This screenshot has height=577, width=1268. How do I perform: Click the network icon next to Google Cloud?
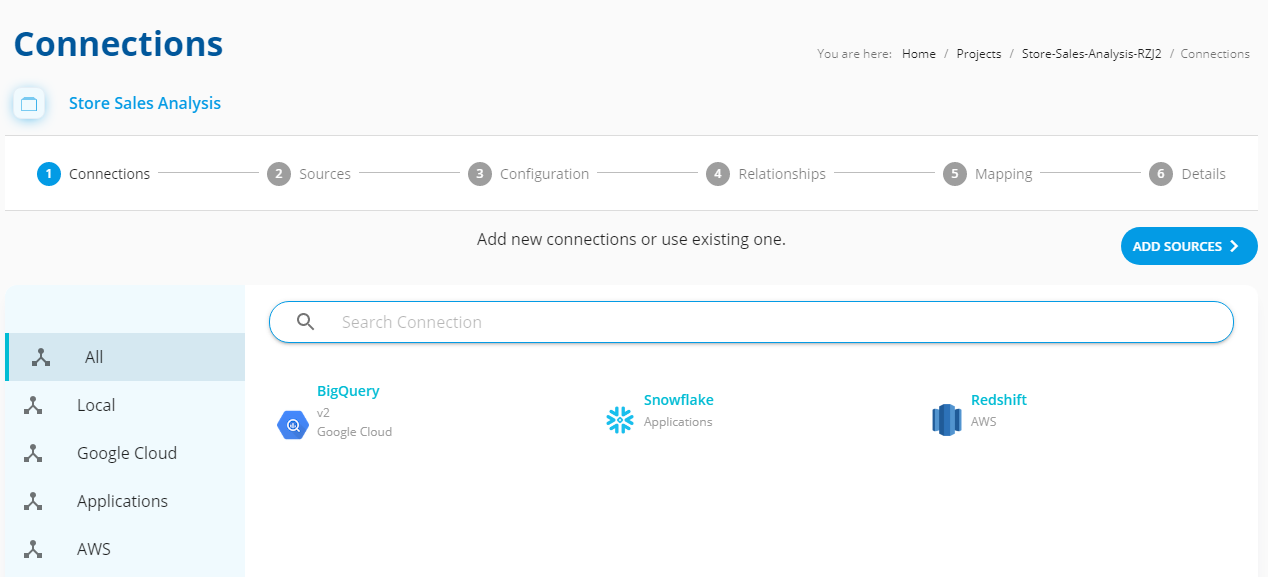(x=33, y=453)
